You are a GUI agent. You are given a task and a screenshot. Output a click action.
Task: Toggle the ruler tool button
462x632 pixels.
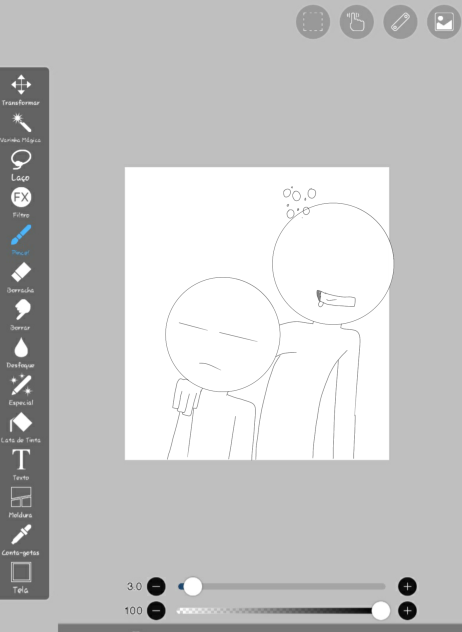point(400,22)
